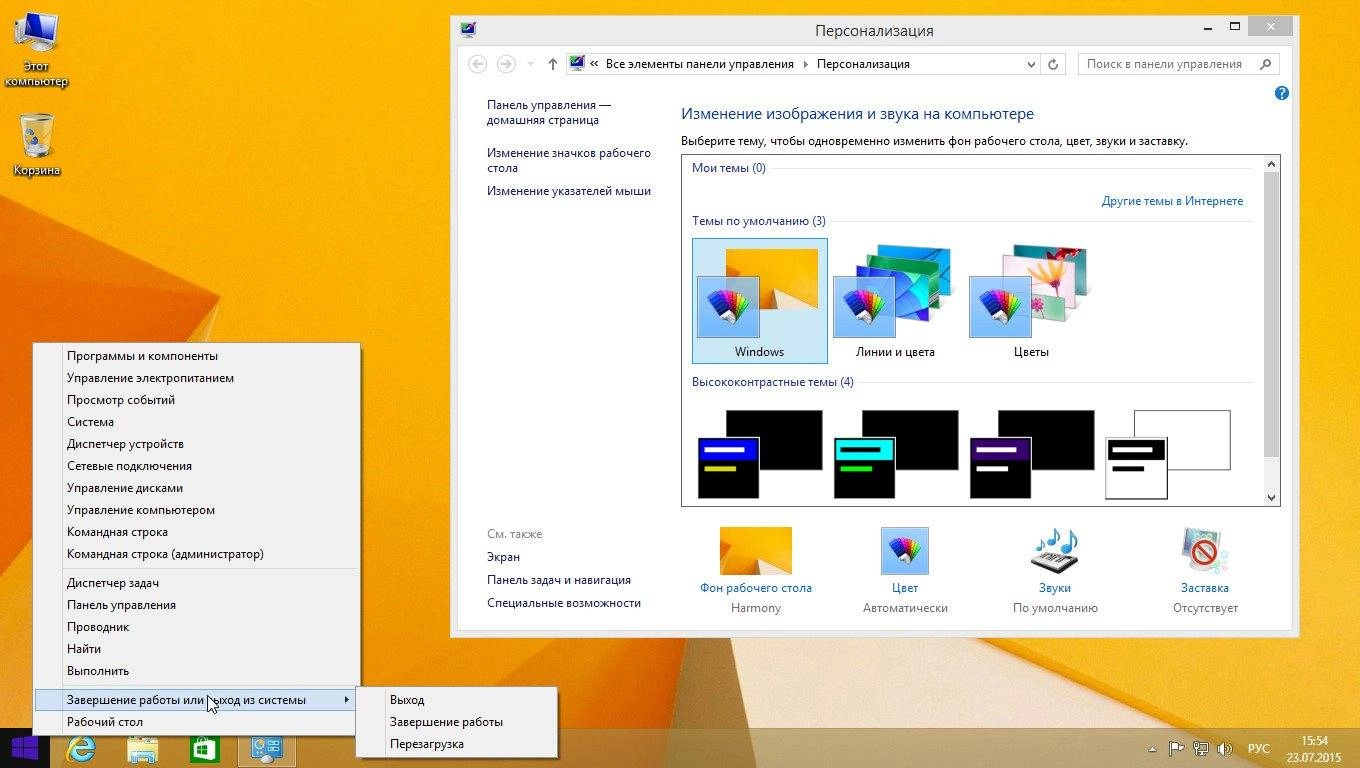Select the Control Panel taskbar button
Image resolution: width=1360 pixels, height=768 pixels.
click(x=266, y=748)
